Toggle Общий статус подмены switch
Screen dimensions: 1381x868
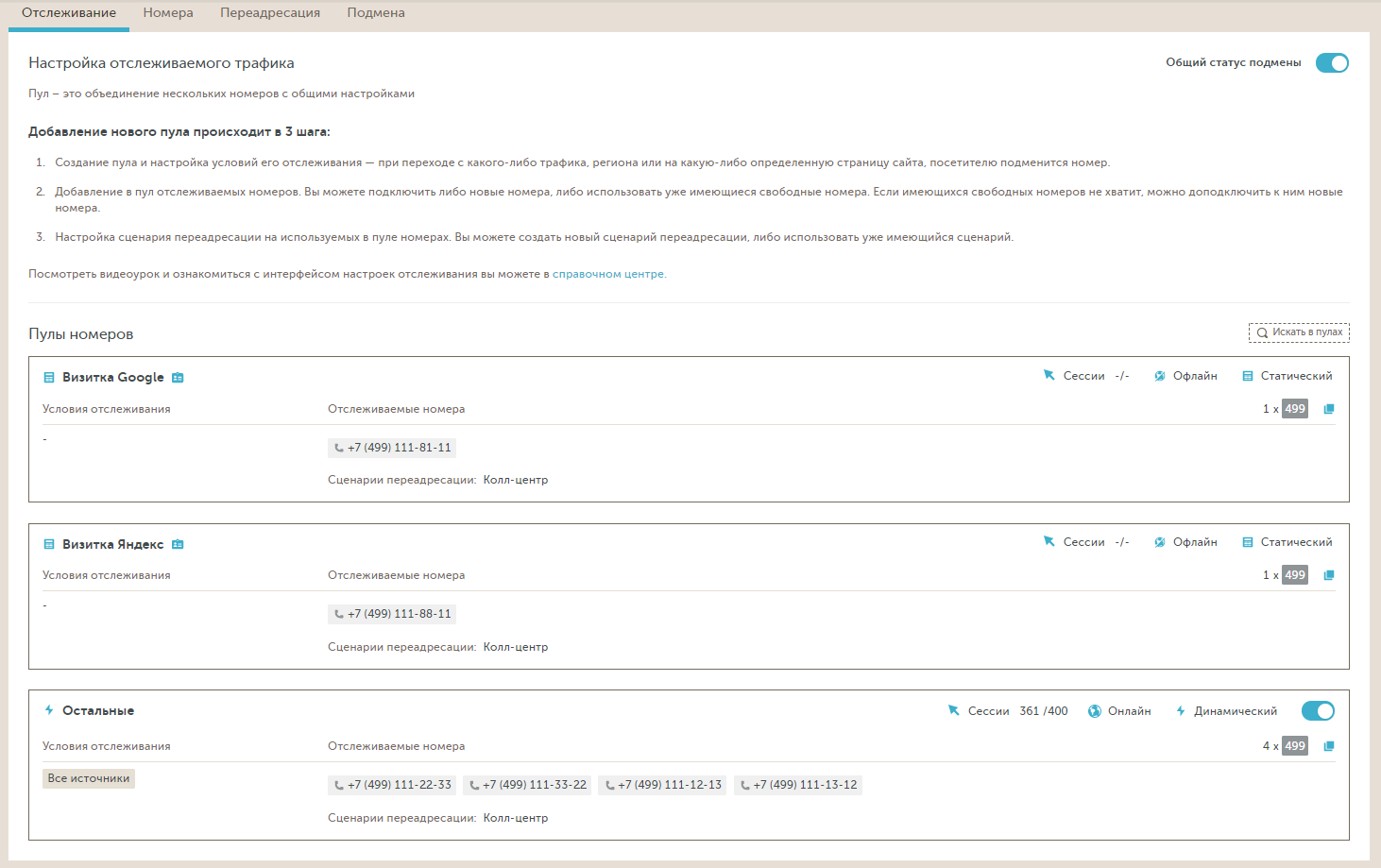(x=1332, y=63)
